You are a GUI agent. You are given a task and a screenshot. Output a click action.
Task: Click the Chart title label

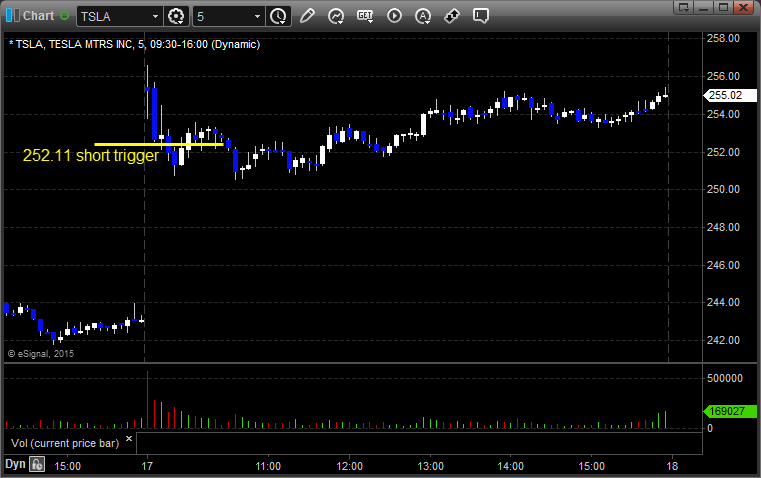(x=38, y=16)
